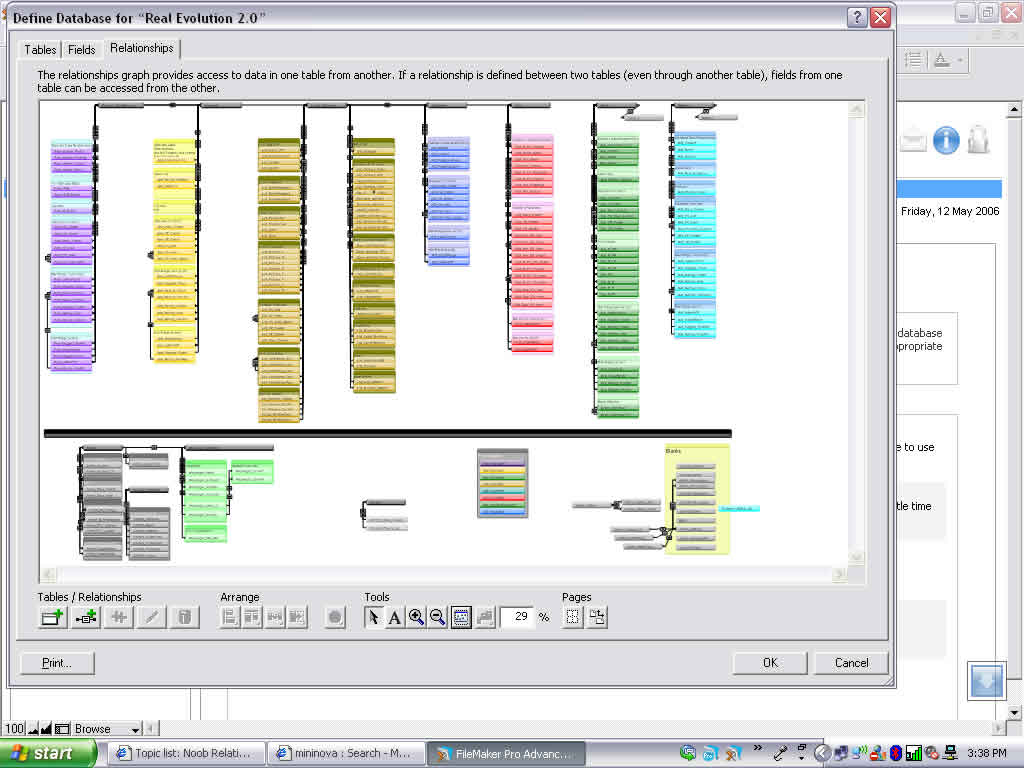The image size is (1024, 768).
Task: Toggle the status area control icon
Action: [63, 729]
